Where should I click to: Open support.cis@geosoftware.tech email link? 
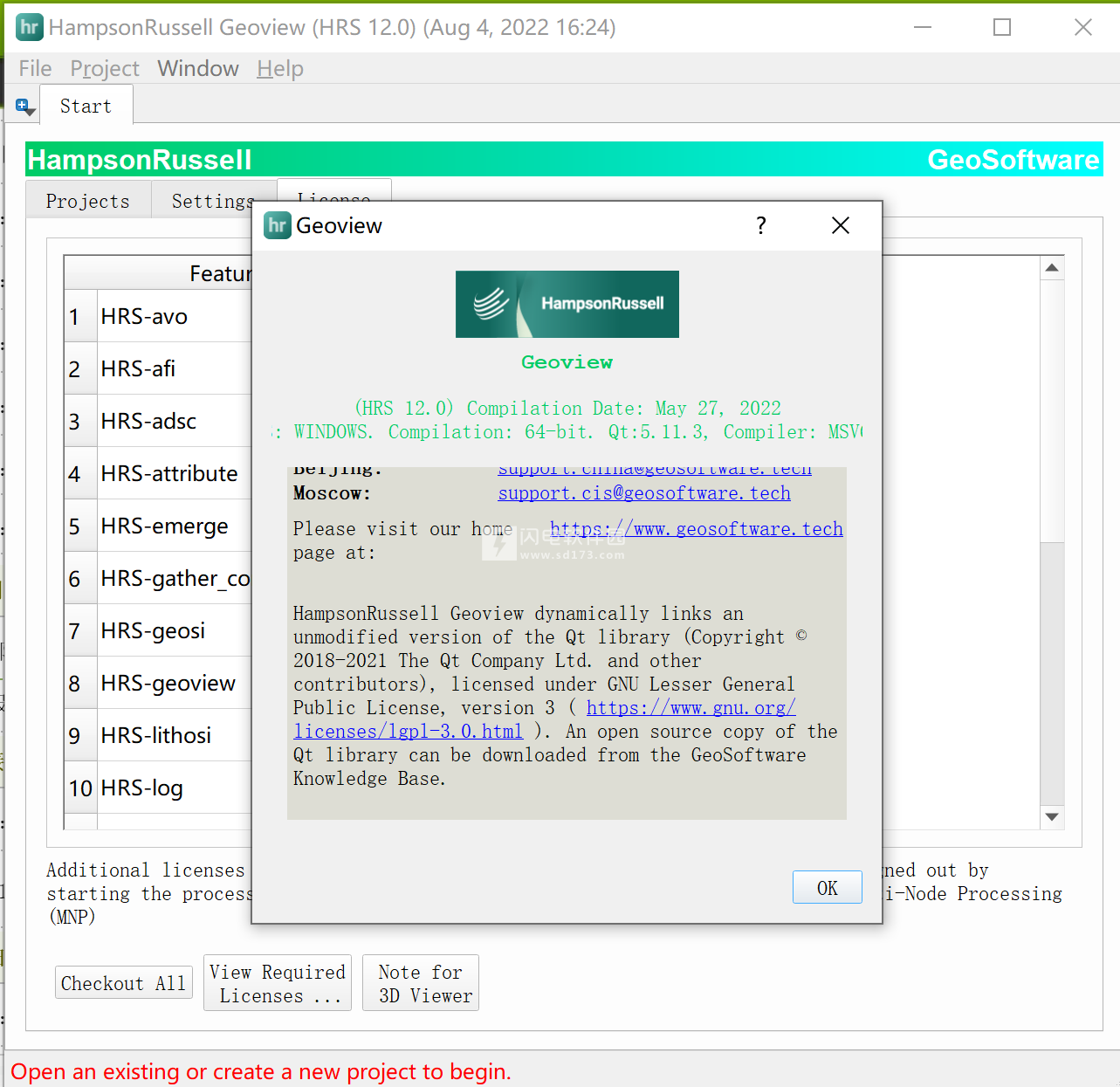(644, 493)
